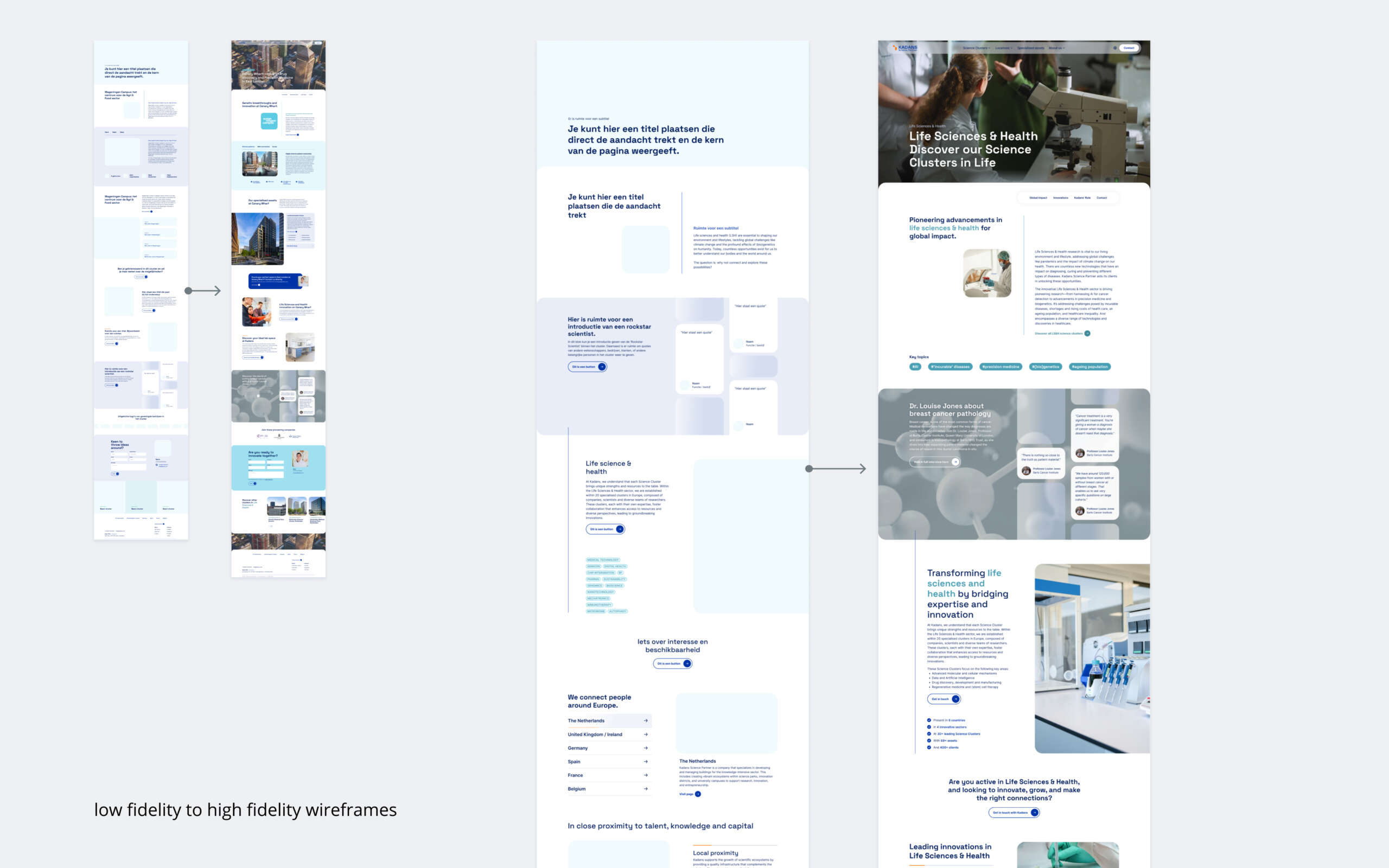Toggle the #AI key topic tag
The image size is (1389, 868).
(916, 367)
